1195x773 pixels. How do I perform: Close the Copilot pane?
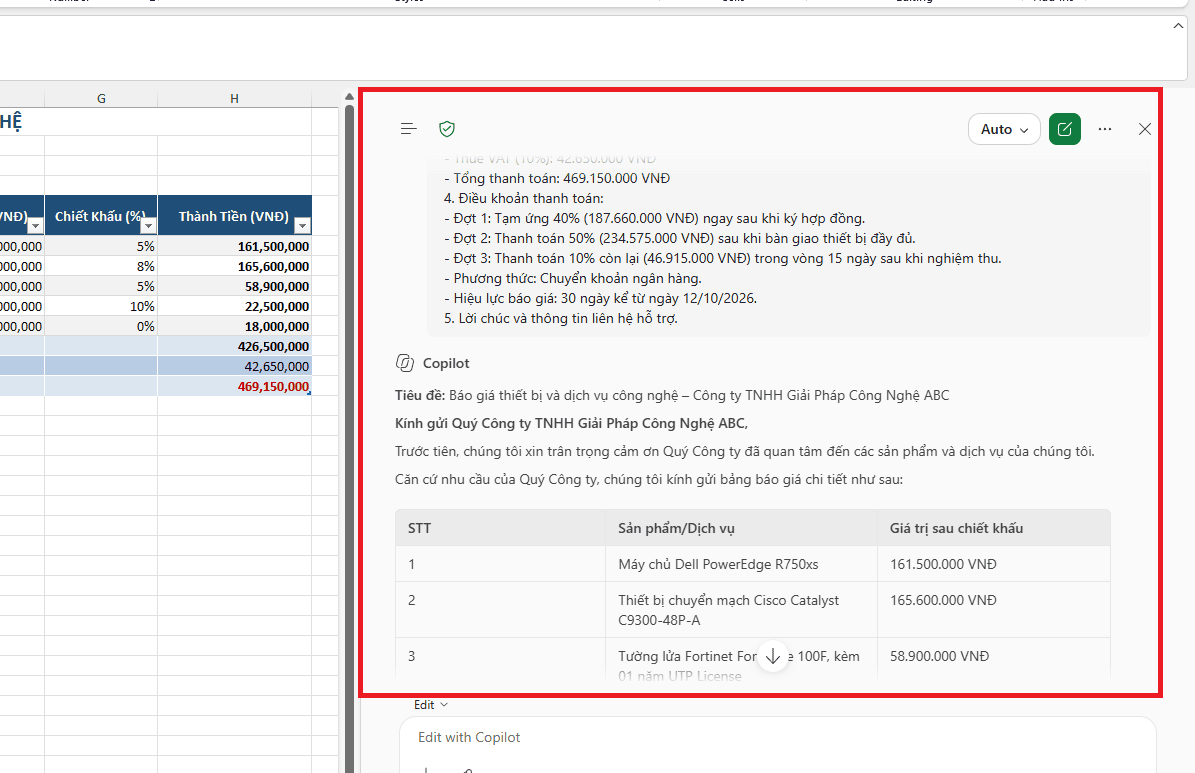click(x=1145, y=129)
